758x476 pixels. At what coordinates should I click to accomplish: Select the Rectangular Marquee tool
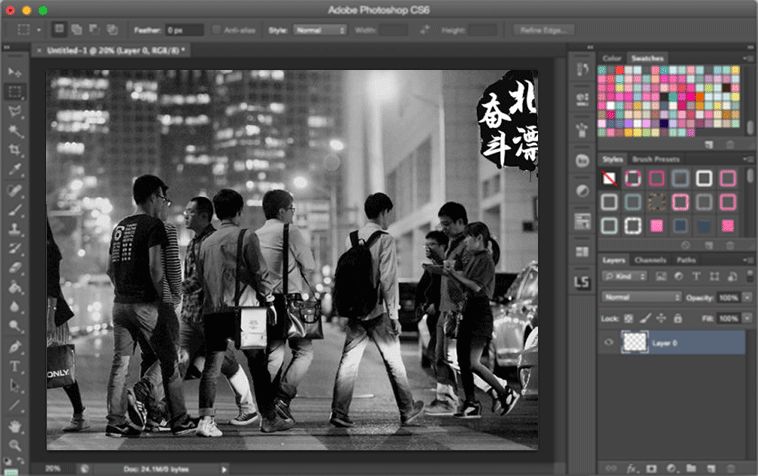(x=15, y=91)
